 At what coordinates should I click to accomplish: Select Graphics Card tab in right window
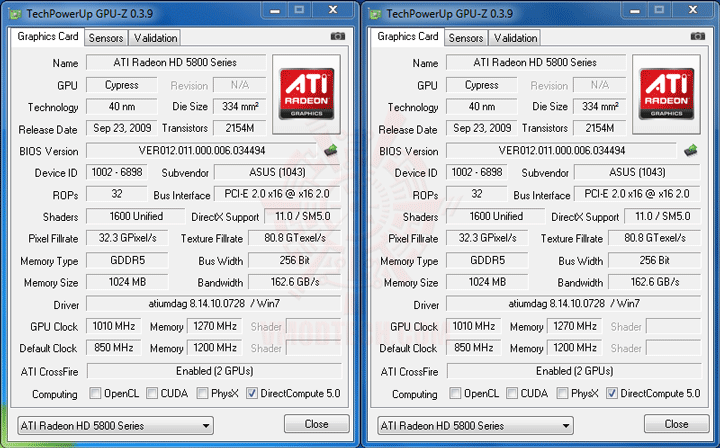408,36
